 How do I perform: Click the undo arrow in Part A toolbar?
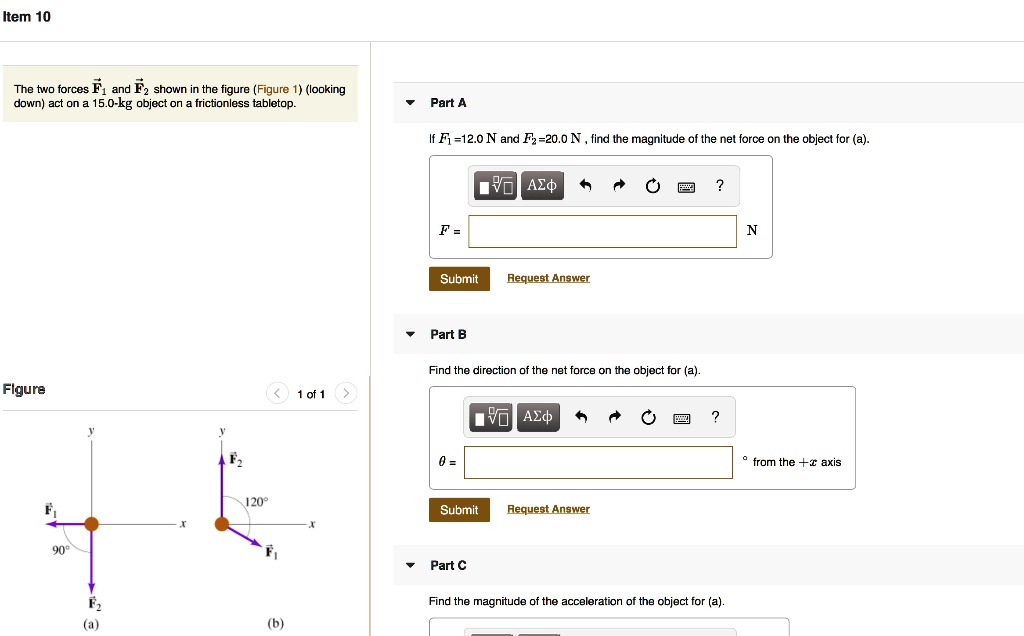click(x=585, y=185)
